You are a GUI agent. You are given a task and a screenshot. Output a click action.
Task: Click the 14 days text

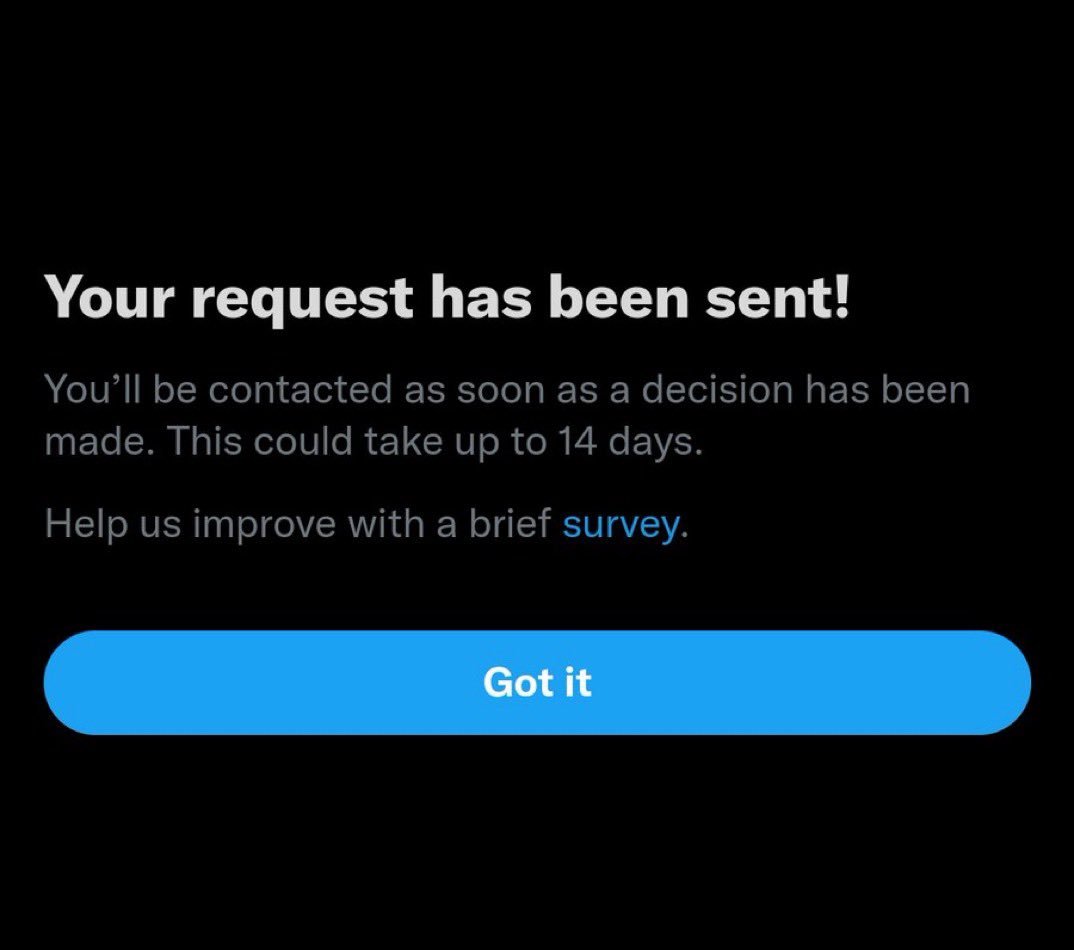[629, 442]
